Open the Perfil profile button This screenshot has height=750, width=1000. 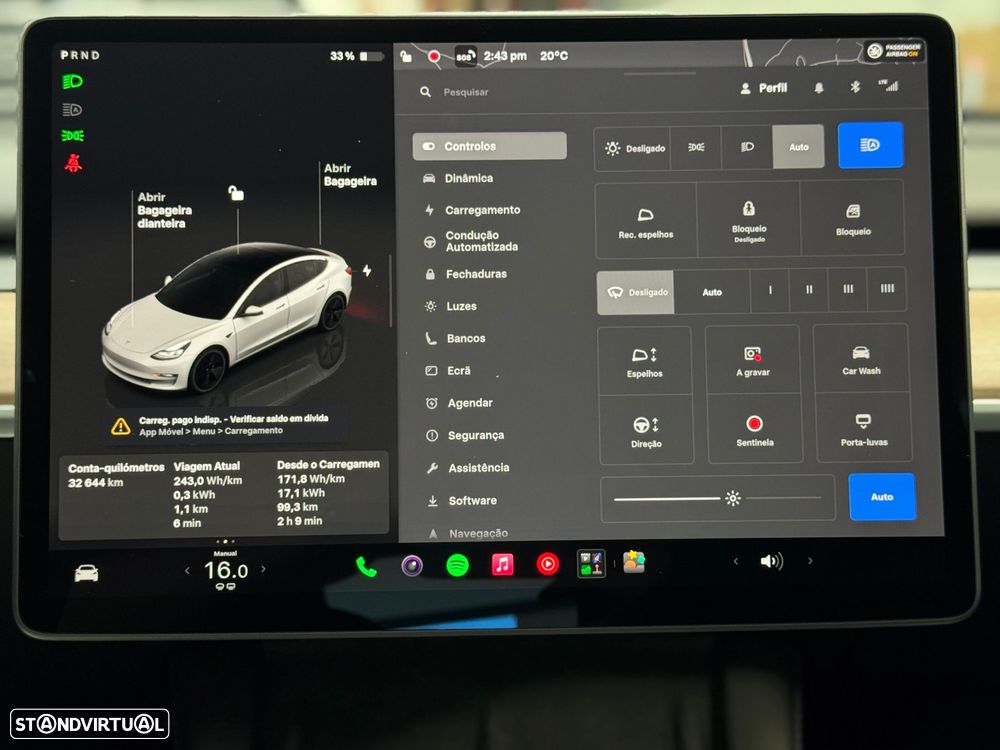(x=764, y=88)
